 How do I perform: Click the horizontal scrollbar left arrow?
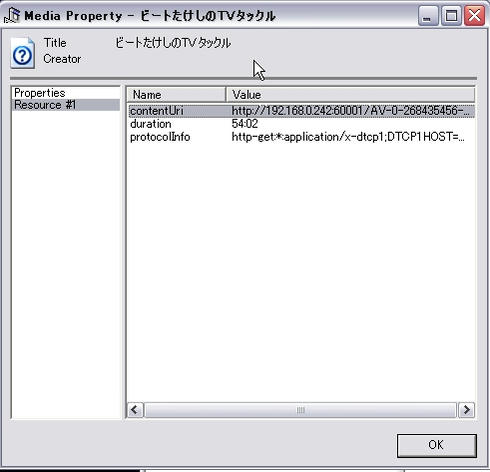[135, 410]
